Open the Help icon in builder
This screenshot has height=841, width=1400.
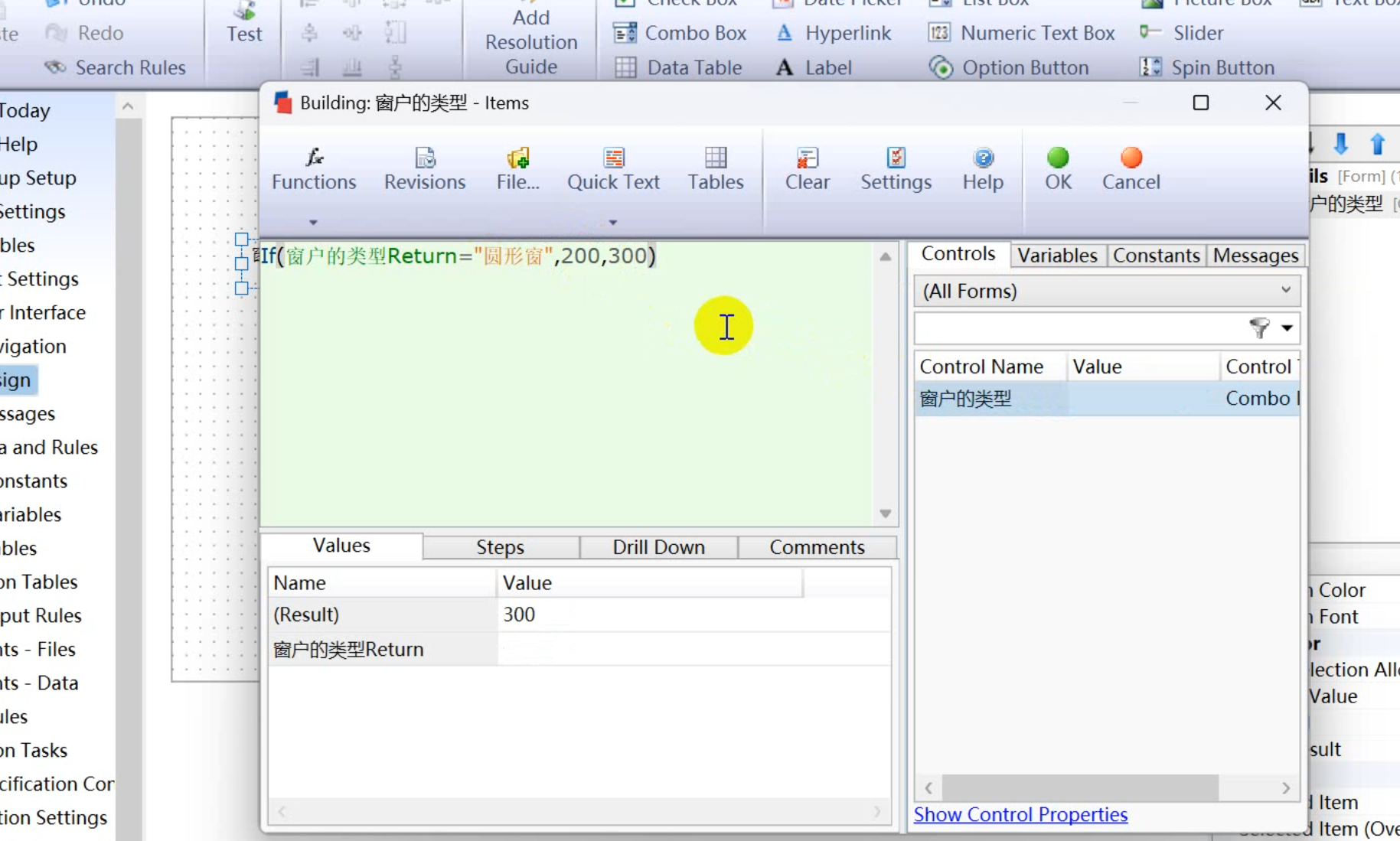[x=983, y=168]
